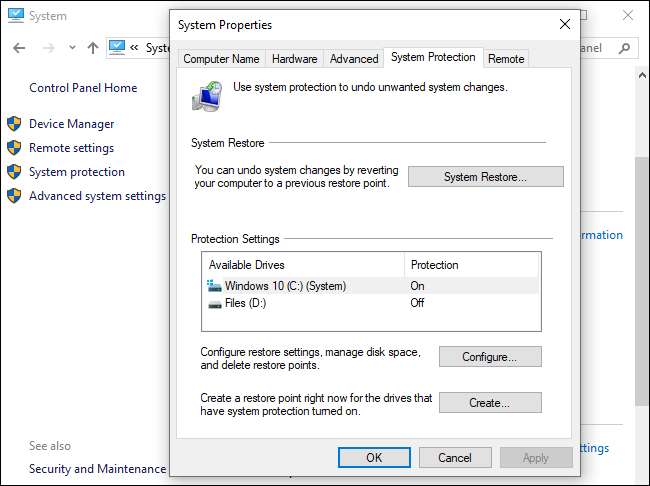Image resolution: width=650 pixels, height=486 pixels.
Task: Click the Device Manager shield icon
Action: [x=14, y=124]
